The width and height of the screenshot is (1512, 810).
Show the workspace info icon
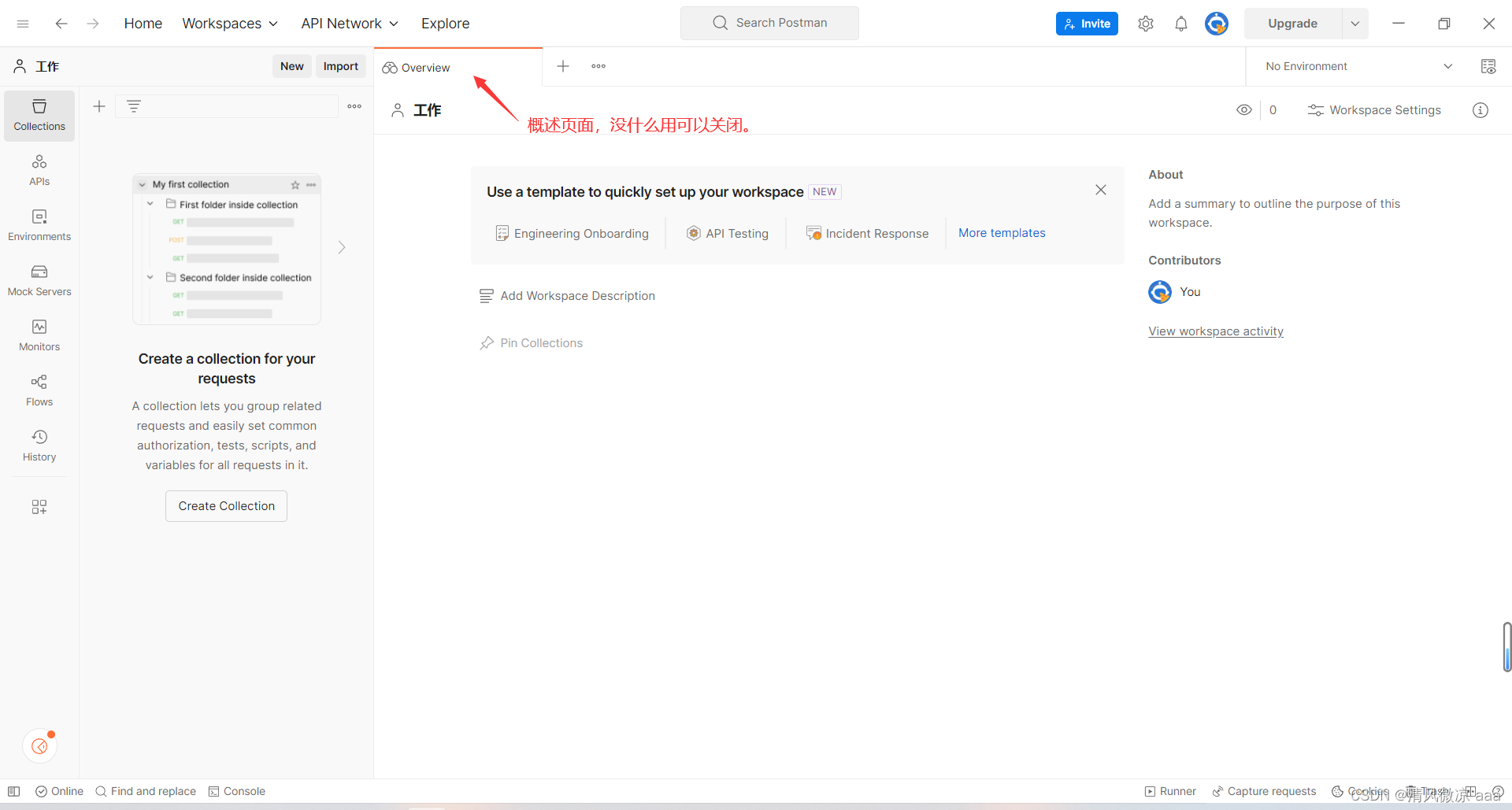tap(1480, 110)
